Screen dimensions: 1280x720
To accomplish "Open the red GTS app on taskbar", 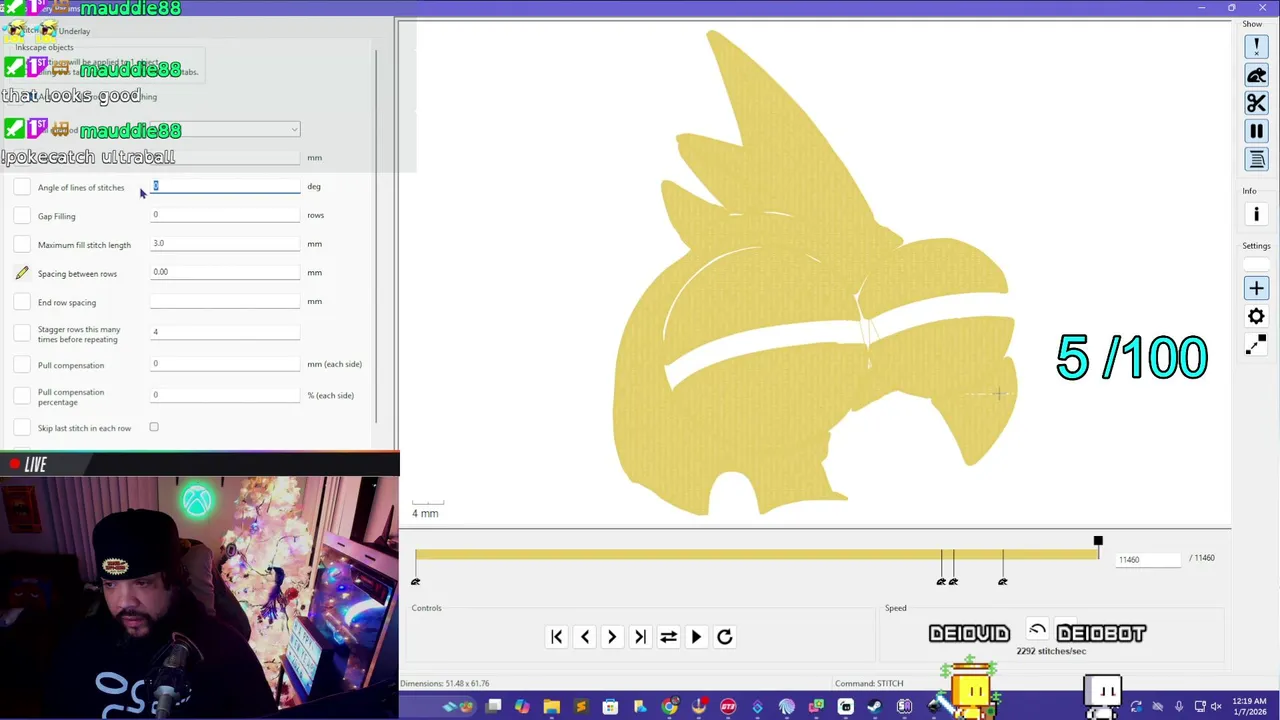I will (x=728, y=707).
